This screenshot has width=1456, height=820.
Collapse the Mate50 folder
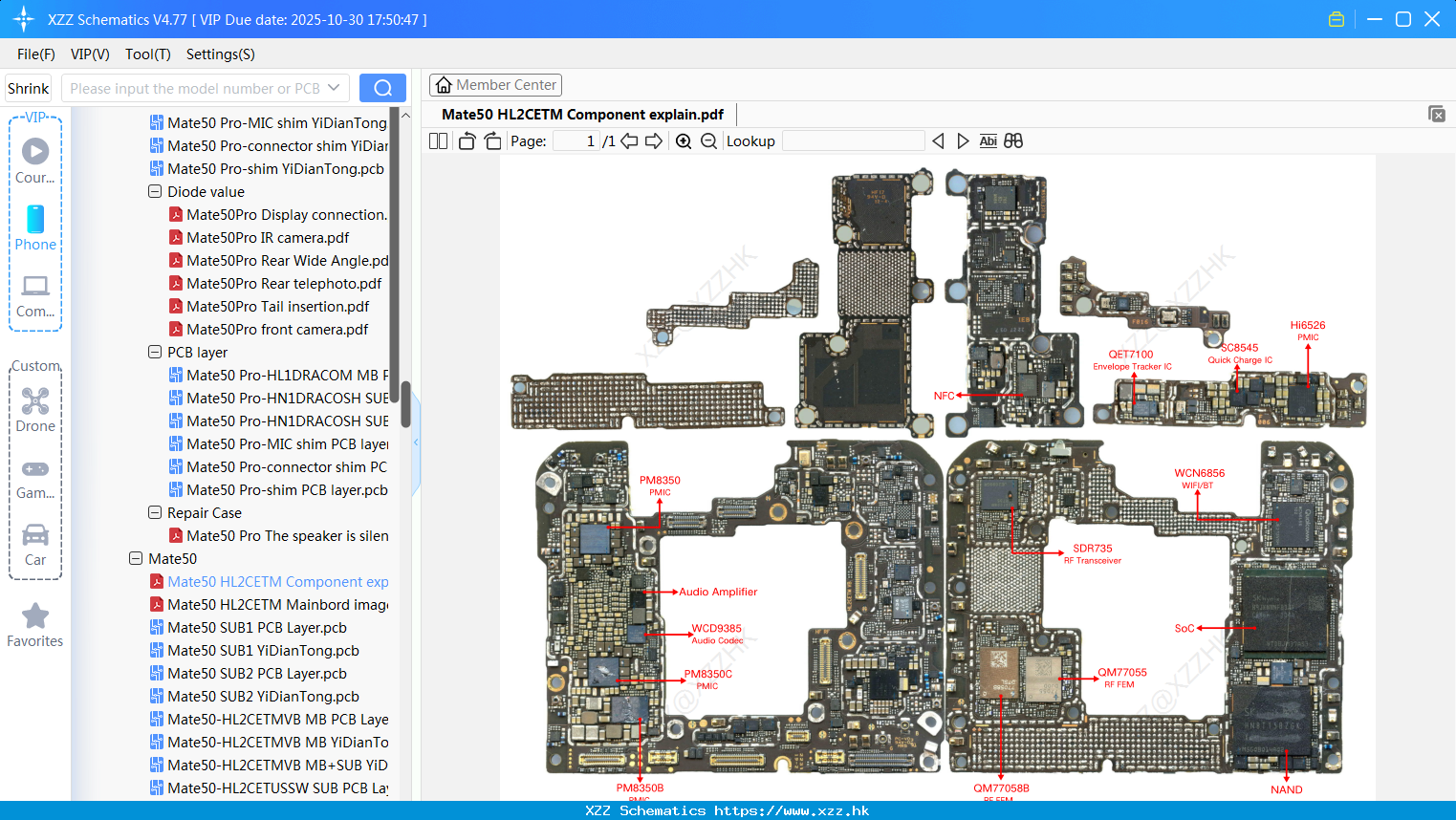(x=136, y=558)
